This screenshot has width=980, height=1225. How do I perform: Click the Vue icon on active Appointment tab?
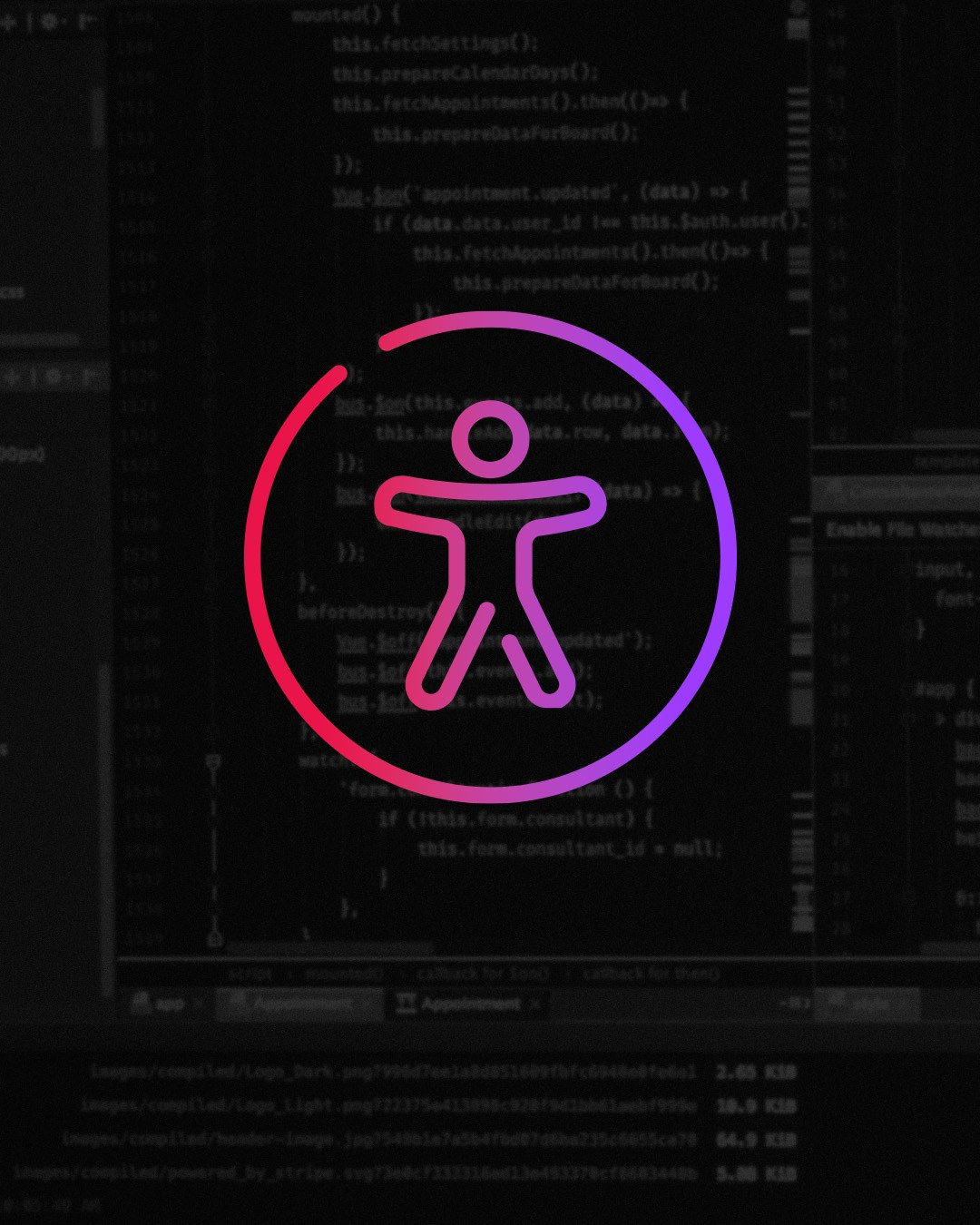point(407,1004)
